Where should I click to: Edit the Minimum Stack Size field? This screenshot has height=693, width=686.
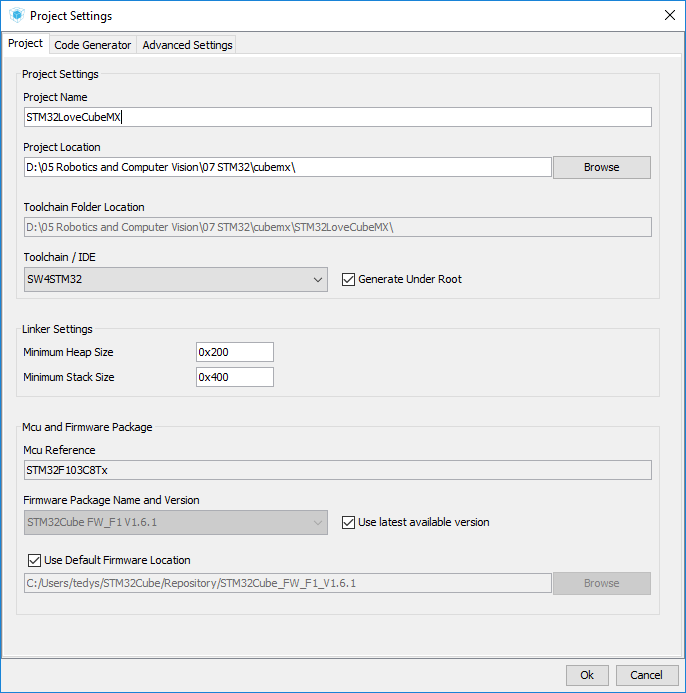pos(235,377)
